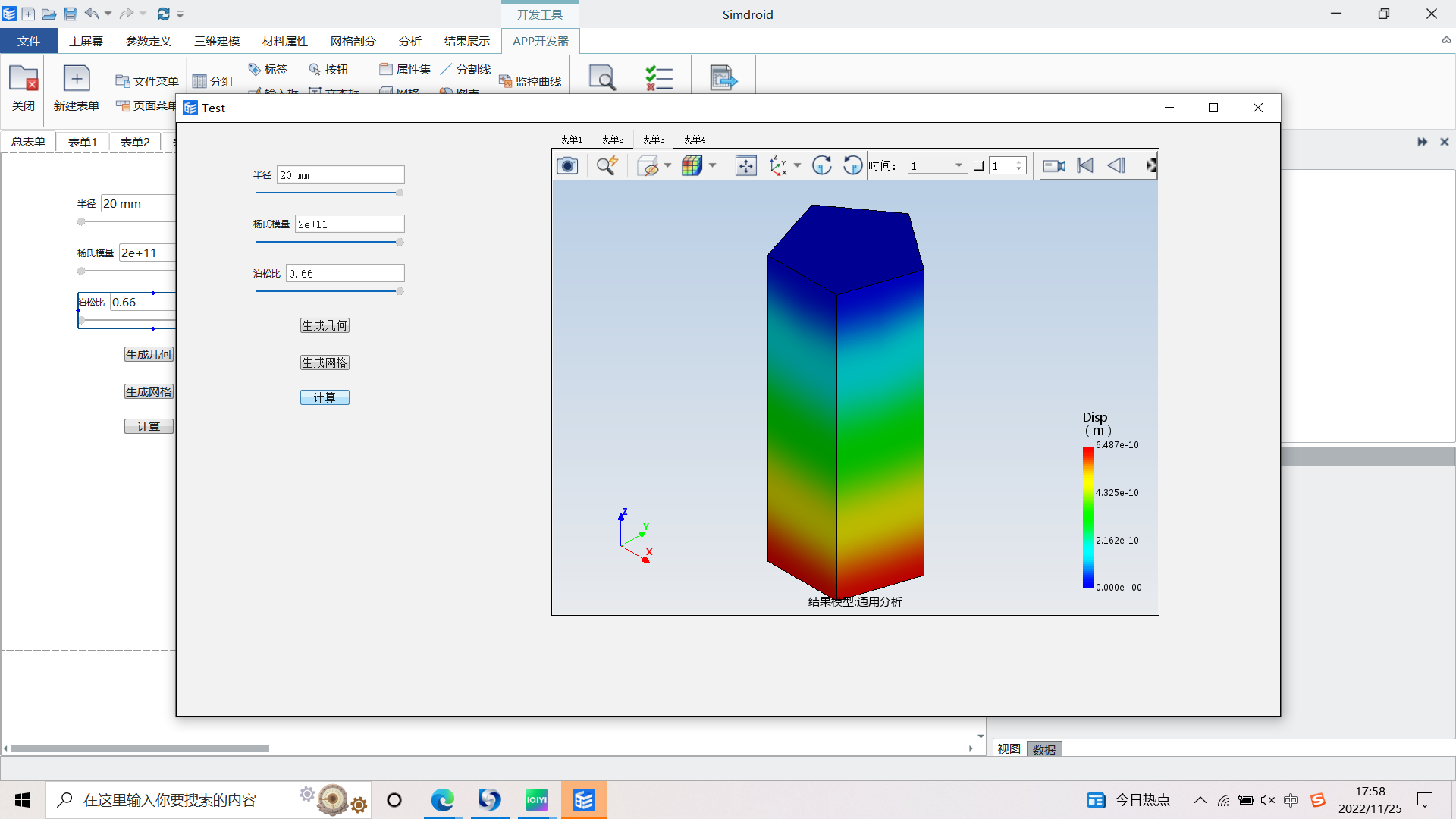The image size is (1456, 819).
Task: Click the 半径 slider handle in the Test window
Action: 400,193
